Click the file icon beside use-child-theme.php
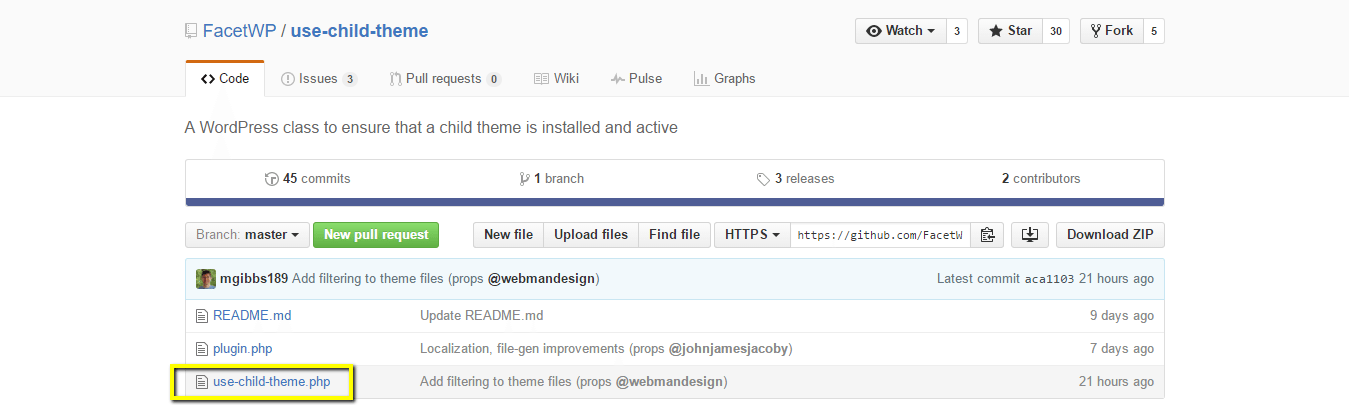The height and width of the screenshot is (405, 1349). click(201, 382)
